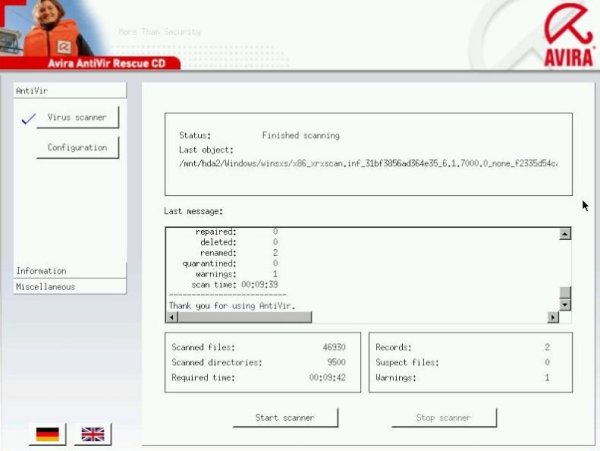Click the vertical scrollbar thumb in message box
This screenshot has width=600, height=451.
click(565, 293)
